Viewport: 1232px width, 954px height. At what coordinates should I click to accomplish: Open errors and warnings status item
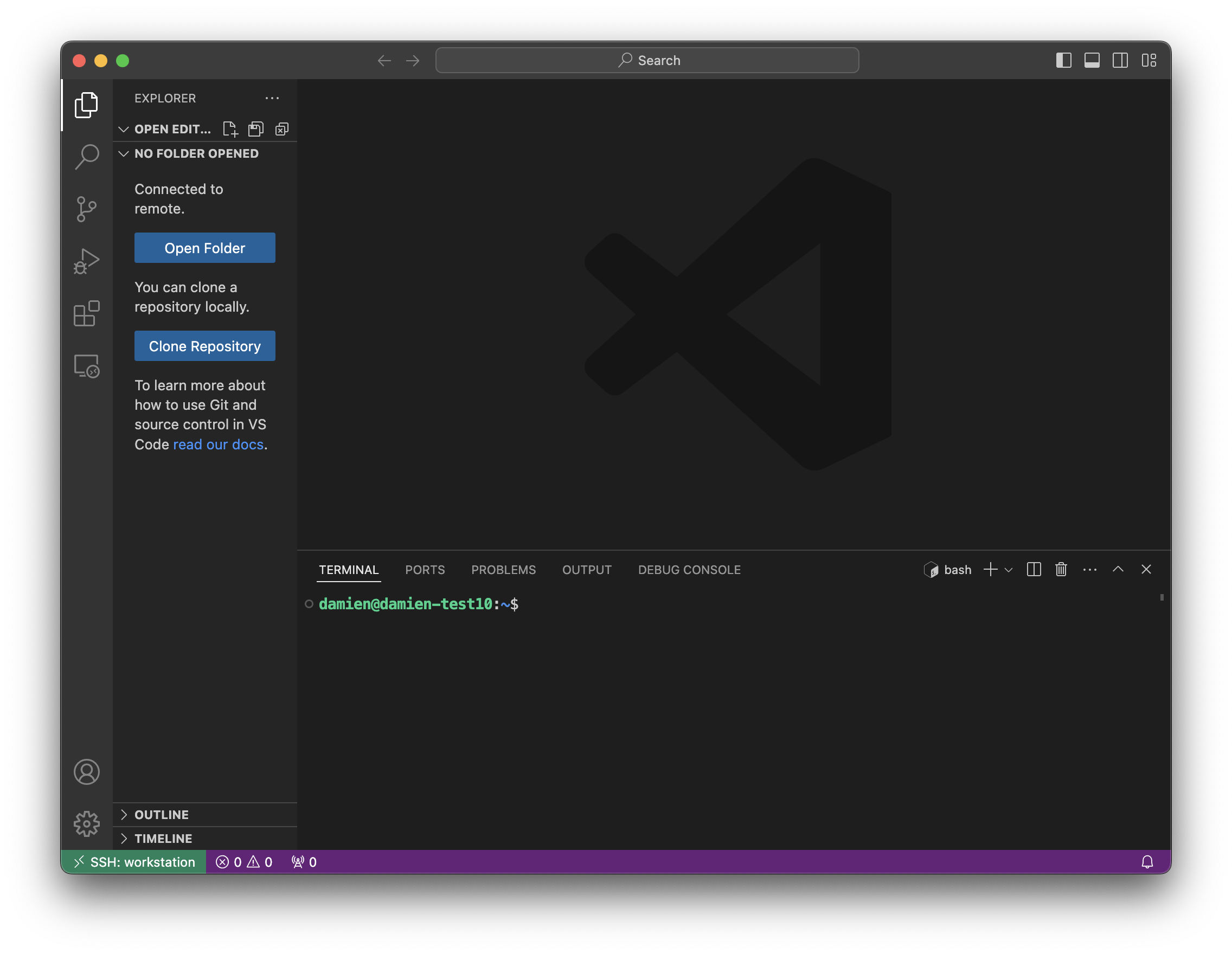(x=244, y=862)
